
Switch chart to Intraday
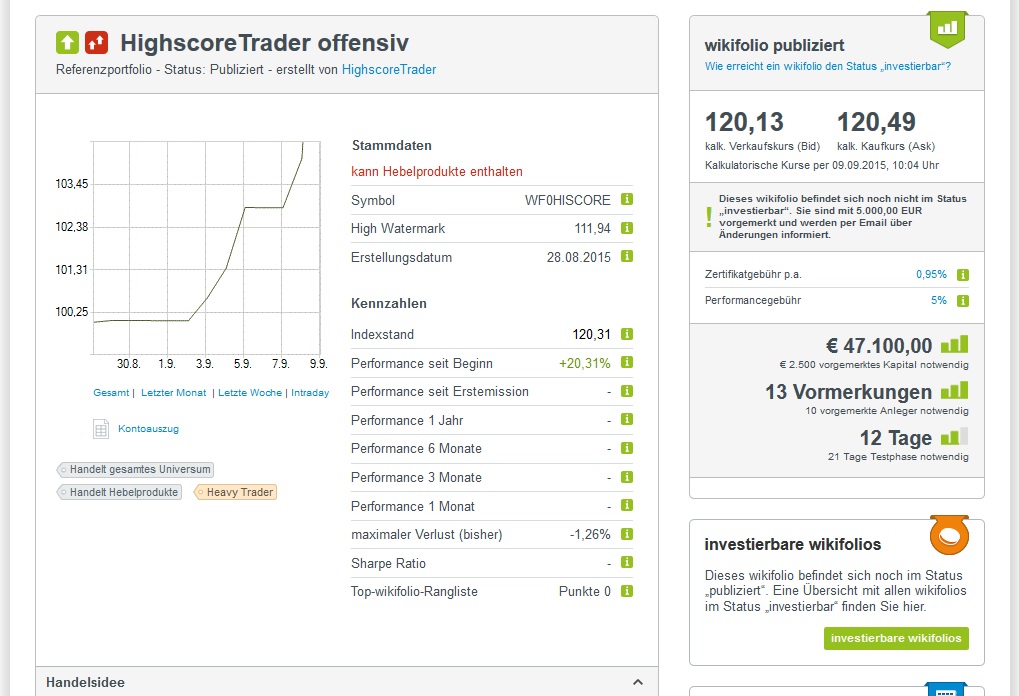310,393
